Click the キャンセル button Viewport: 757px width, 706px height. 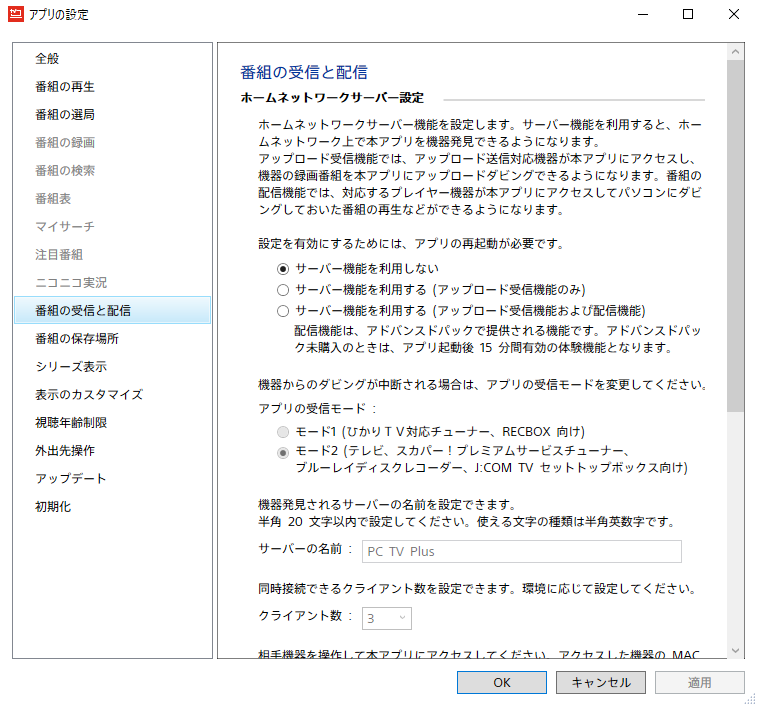[x=601, y=682]
